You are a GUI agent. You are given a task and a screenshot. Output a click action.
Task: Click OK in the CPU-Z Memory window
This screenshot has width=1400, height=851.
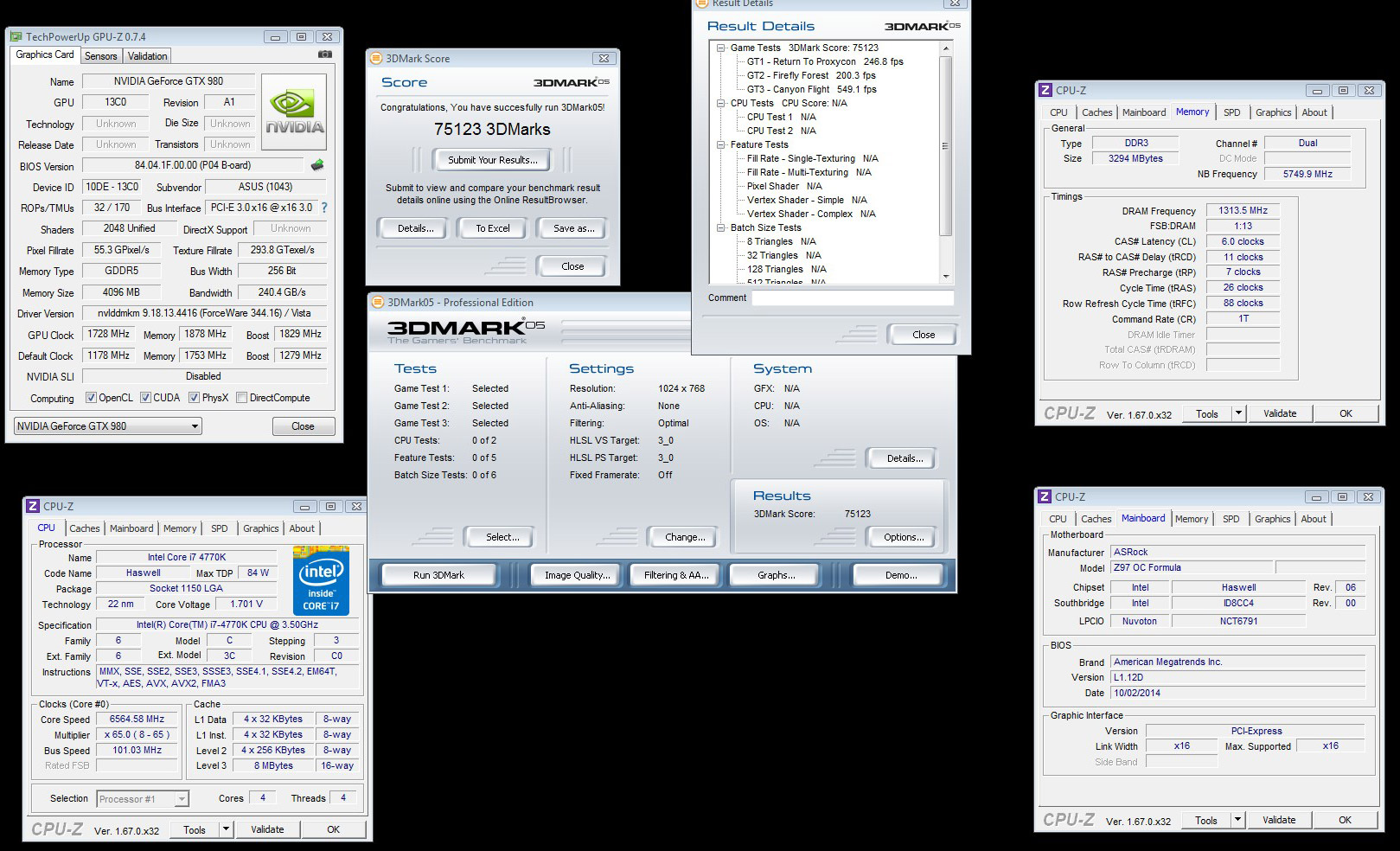pyautogui.click(x=1346, y=413)
